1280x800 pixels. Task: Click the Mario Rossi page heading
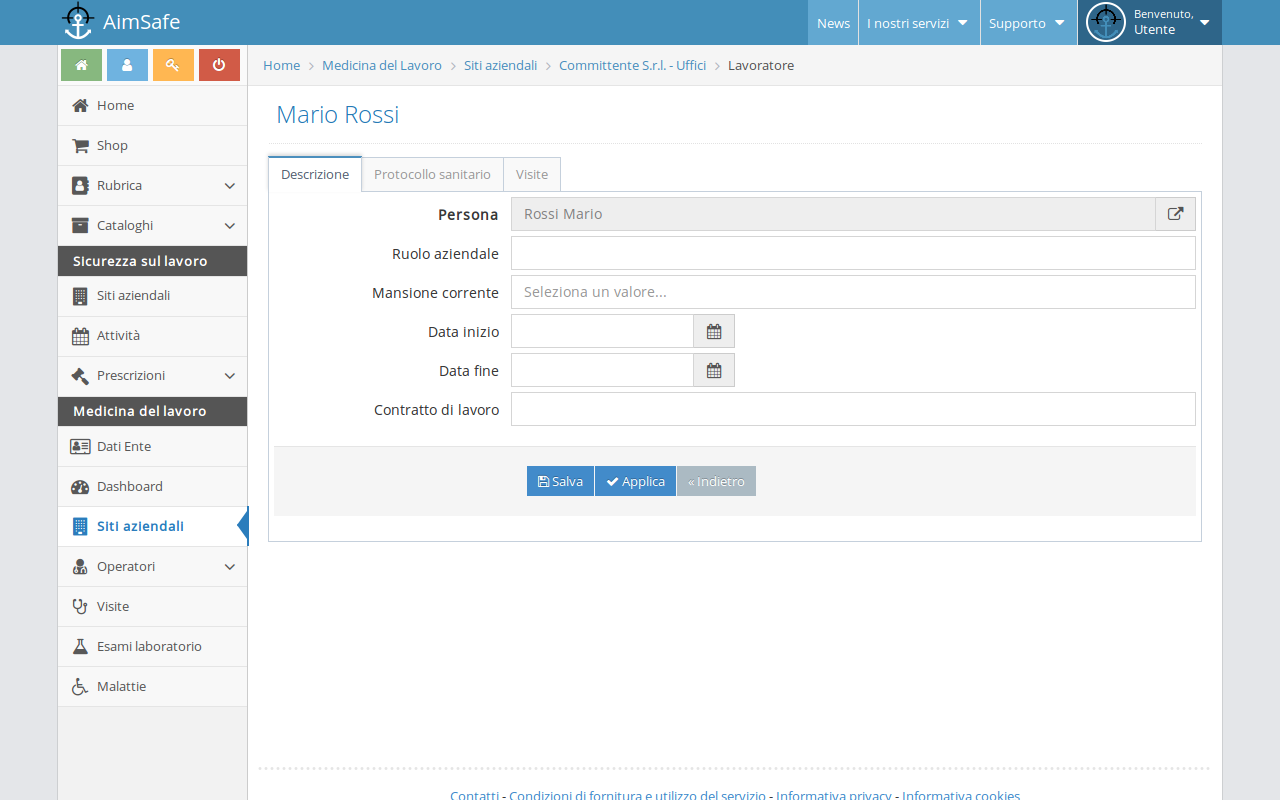pos(338,114)
